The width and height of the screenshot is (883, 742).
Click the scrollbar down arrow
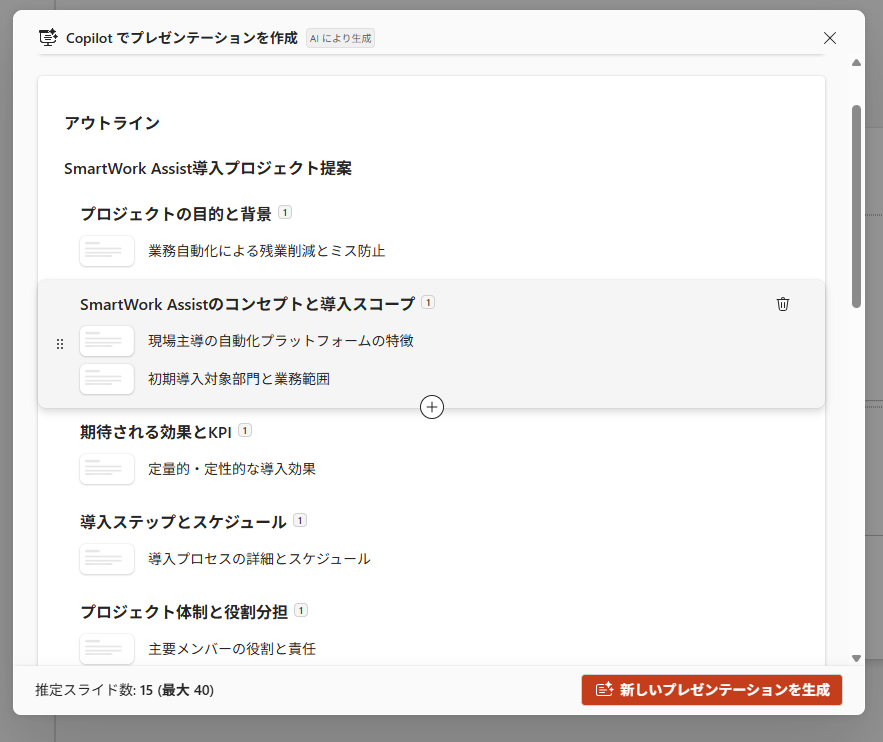pyautogui.click(x=857, y=658)
